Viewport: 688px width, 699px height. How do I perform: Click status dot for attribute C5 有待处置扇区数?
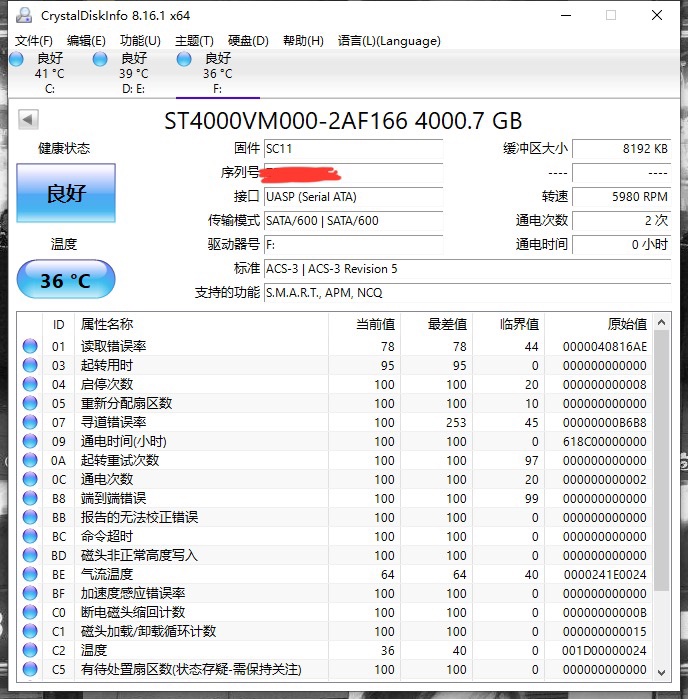click(x=30, y=669)
